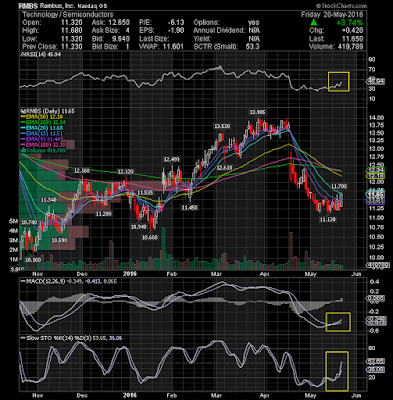Select the VWAP value 11.601

tap(173, 46)
